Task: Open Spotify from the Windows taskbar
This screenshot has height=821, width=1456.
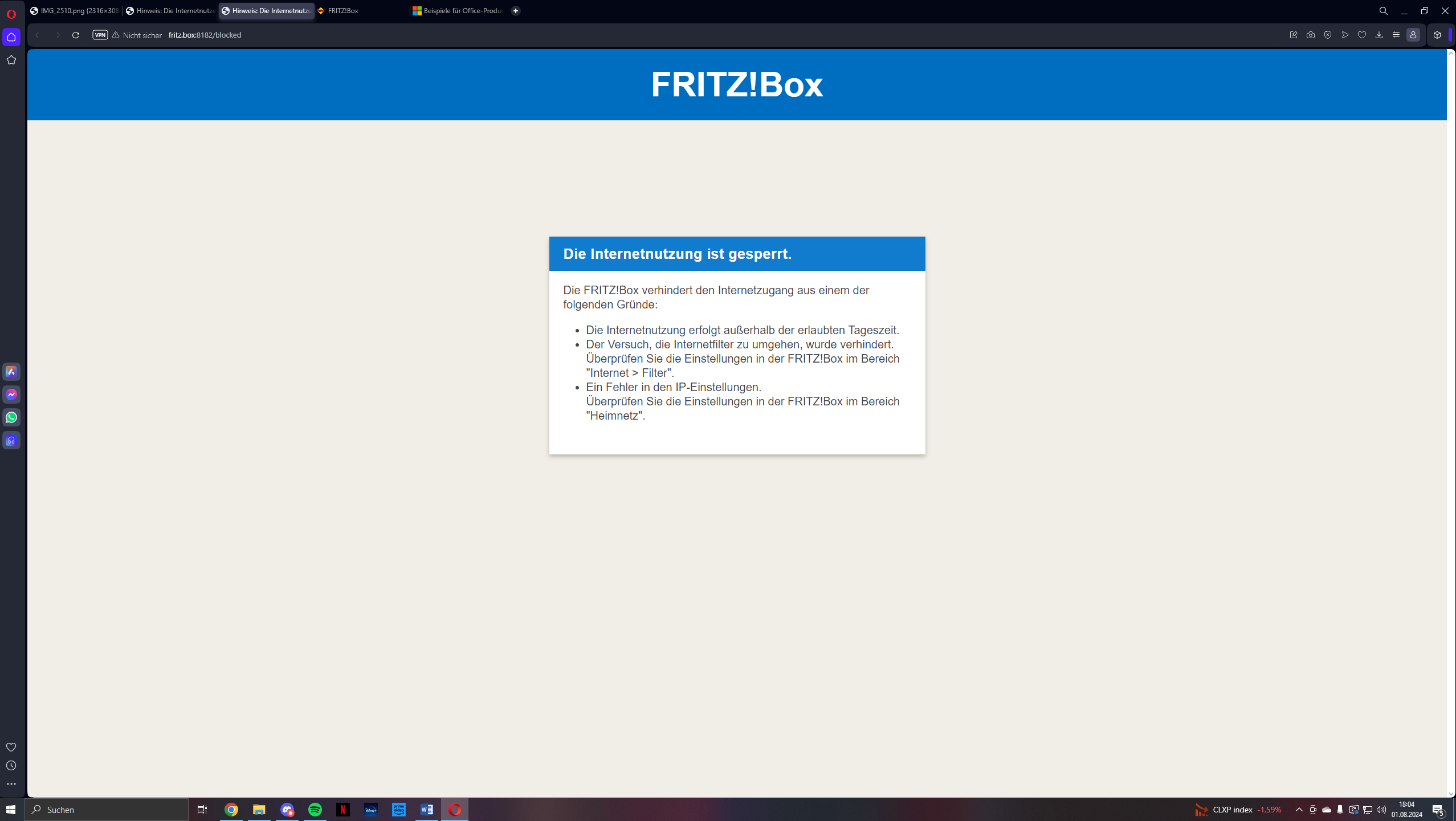Action: 315,810
